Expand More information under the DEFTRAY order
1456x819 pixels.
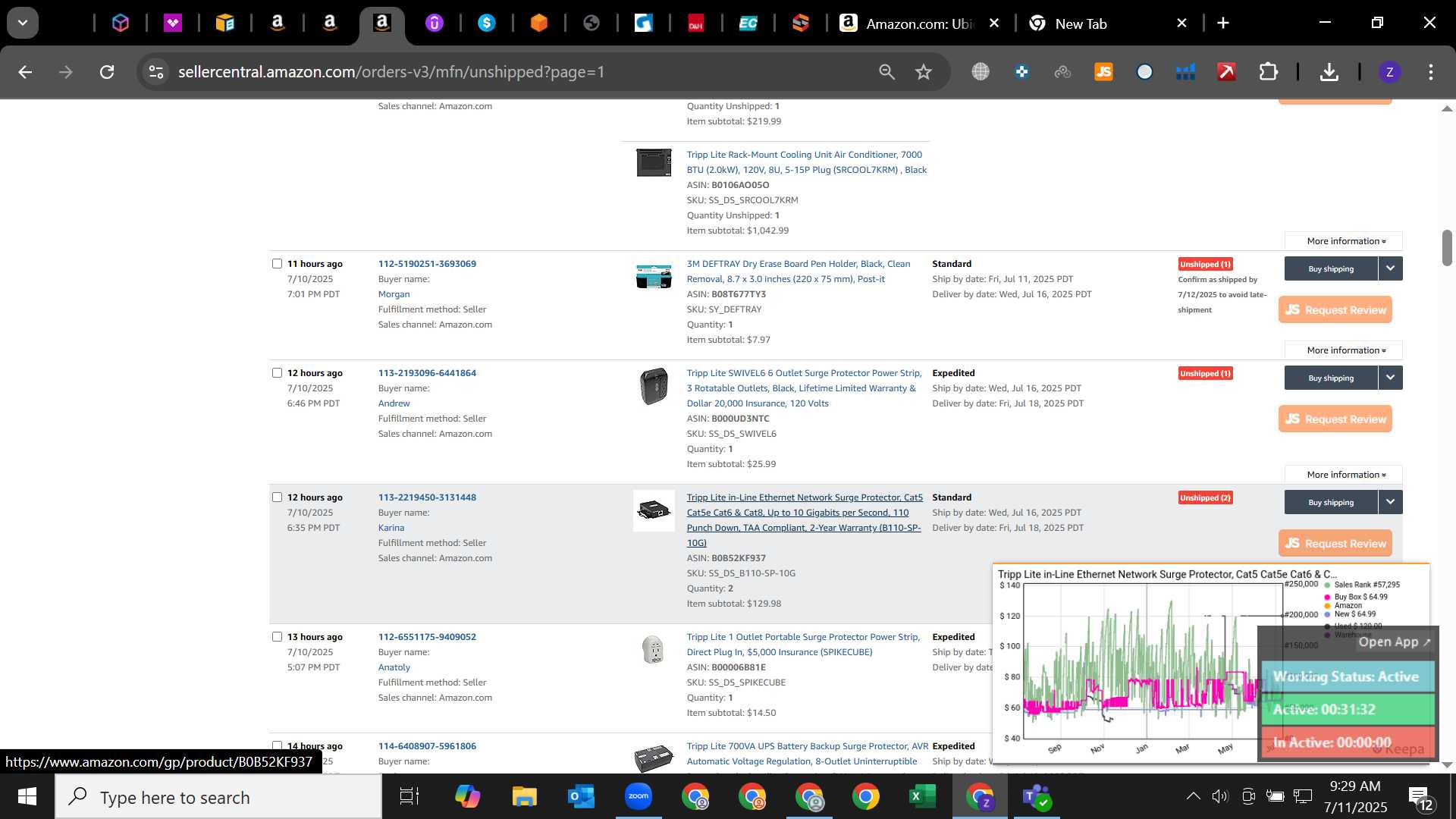[x=1344, y=350]
